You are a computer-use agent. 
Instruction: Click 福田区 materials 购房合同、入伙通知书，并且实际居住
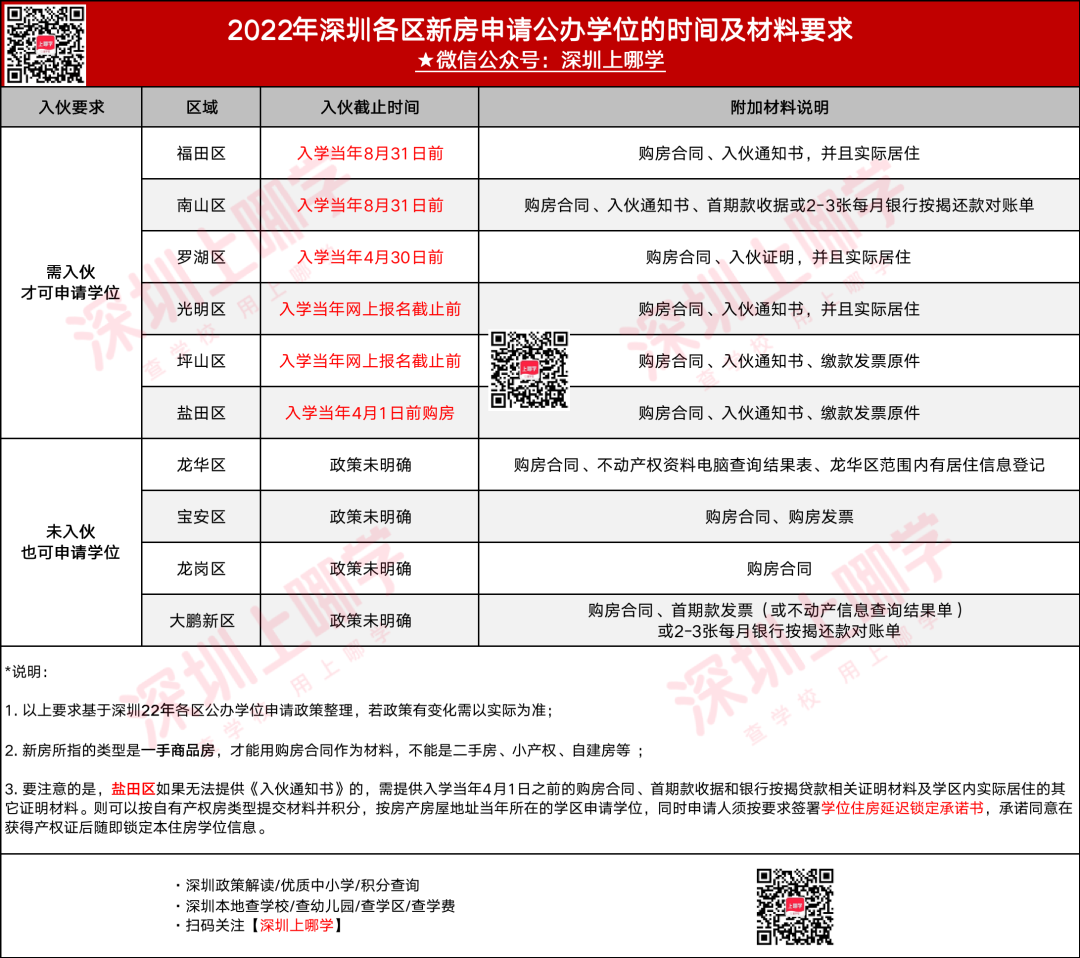coord(779,154)
